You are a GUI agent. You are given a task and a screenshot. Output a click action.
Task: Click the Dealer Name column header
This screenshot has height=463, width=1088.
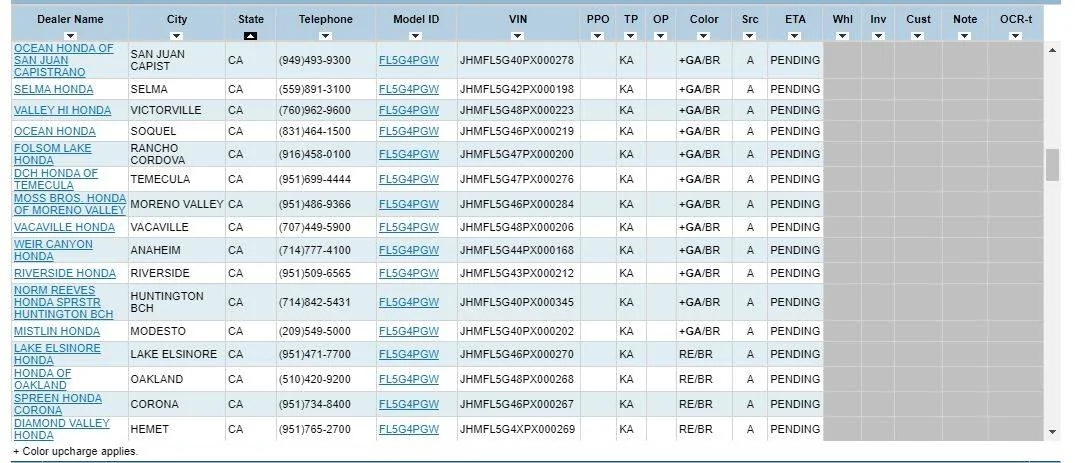click(x=70, y=19)
